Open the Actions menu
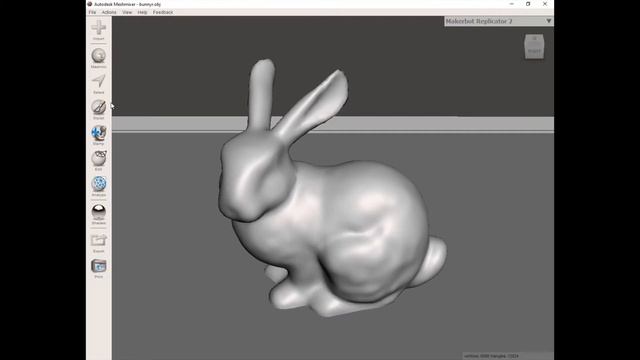 109,12
